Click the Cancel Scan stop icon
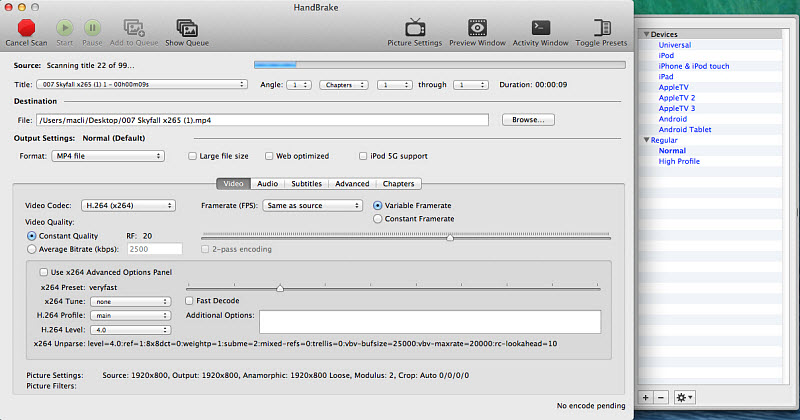This screenshot has height=420, width=800. coord(26,28)
